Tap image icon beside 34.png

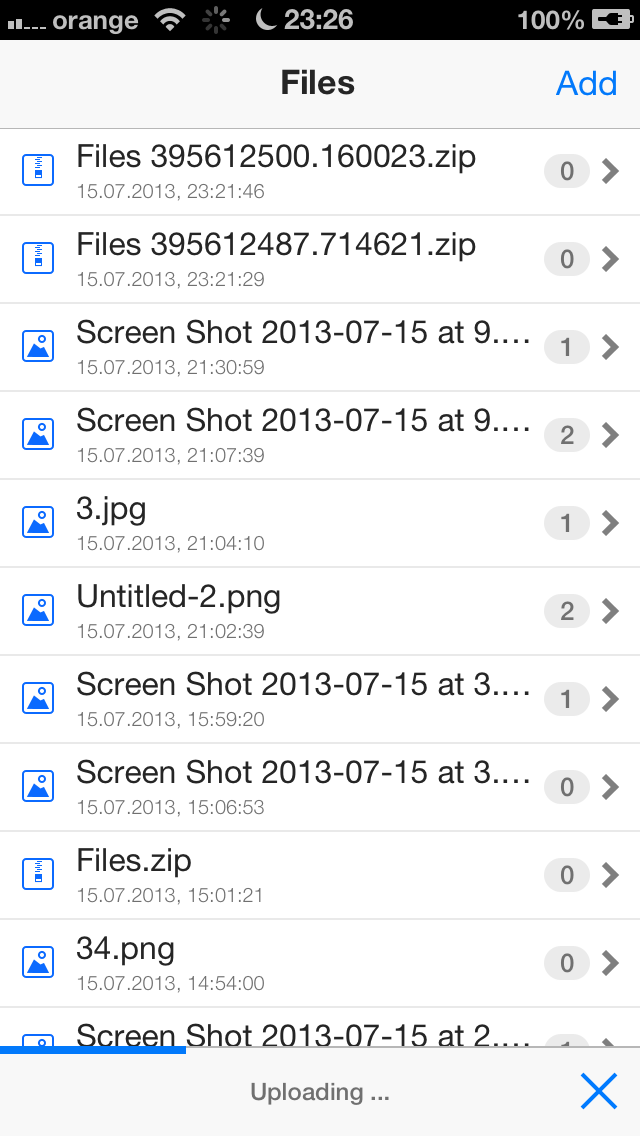coord(38,963)
